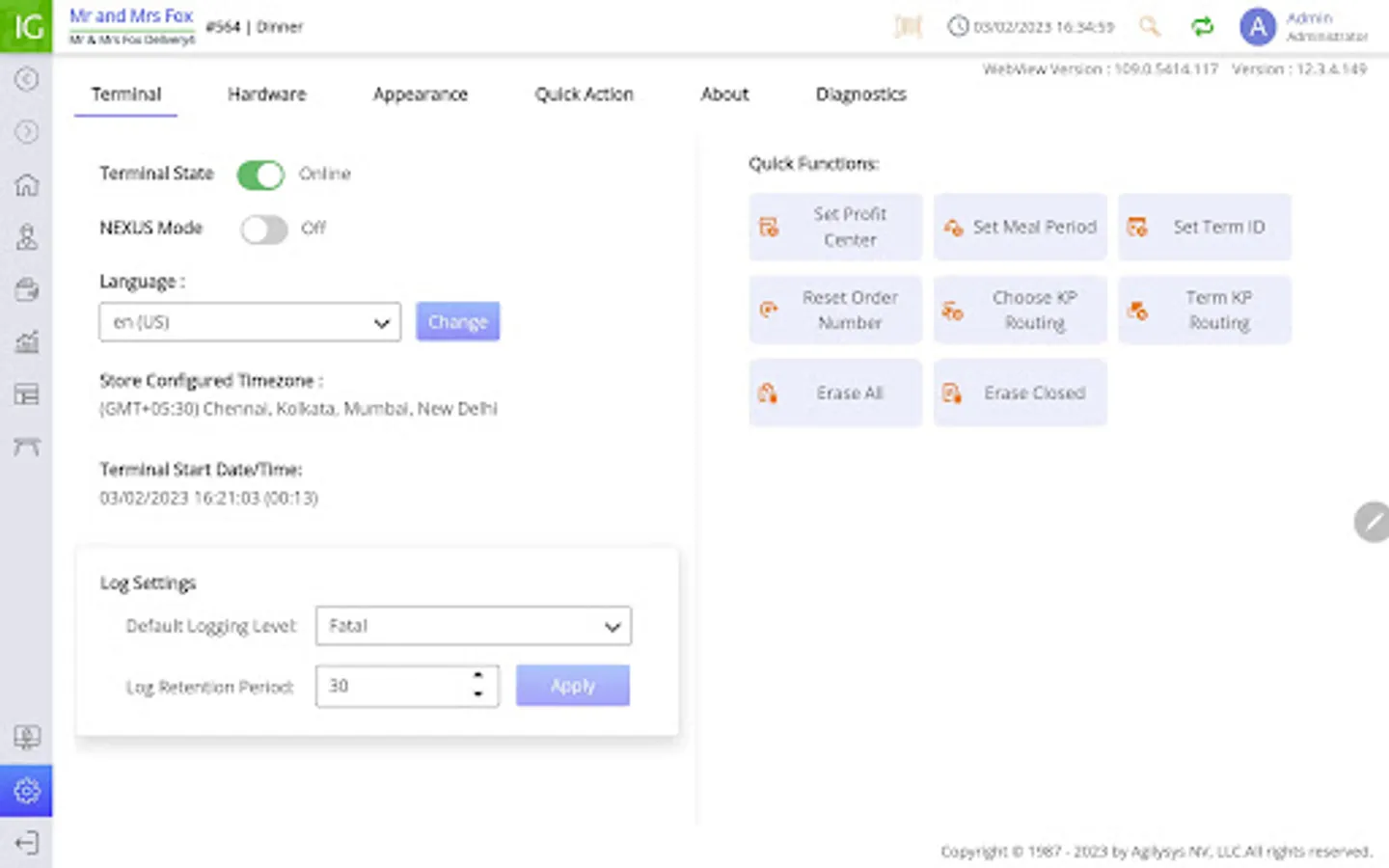The width and height of the screenshot is (1389, 868).
Task: Open the reports chart icon in sidebar
Action: [27, 341]
